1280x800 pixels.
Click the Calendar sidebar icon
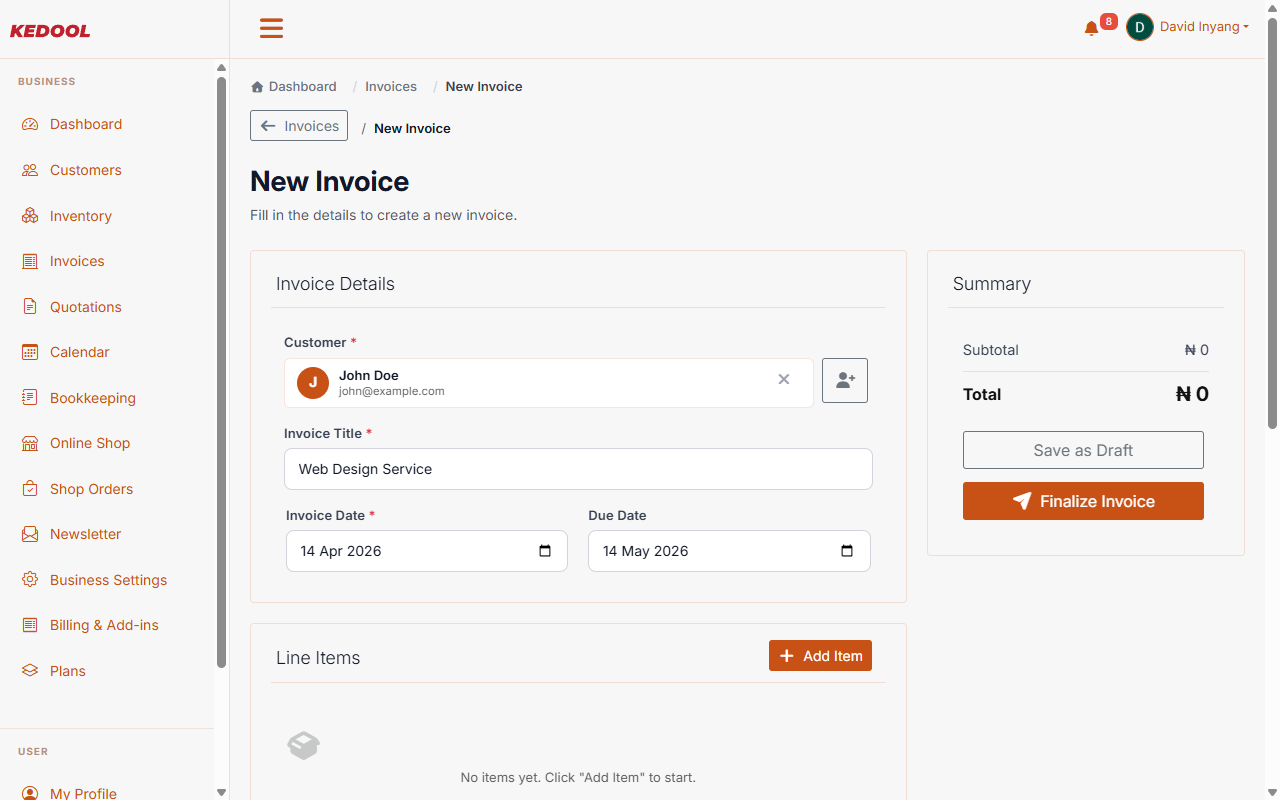pyautogui.click(x=30, y=352)
